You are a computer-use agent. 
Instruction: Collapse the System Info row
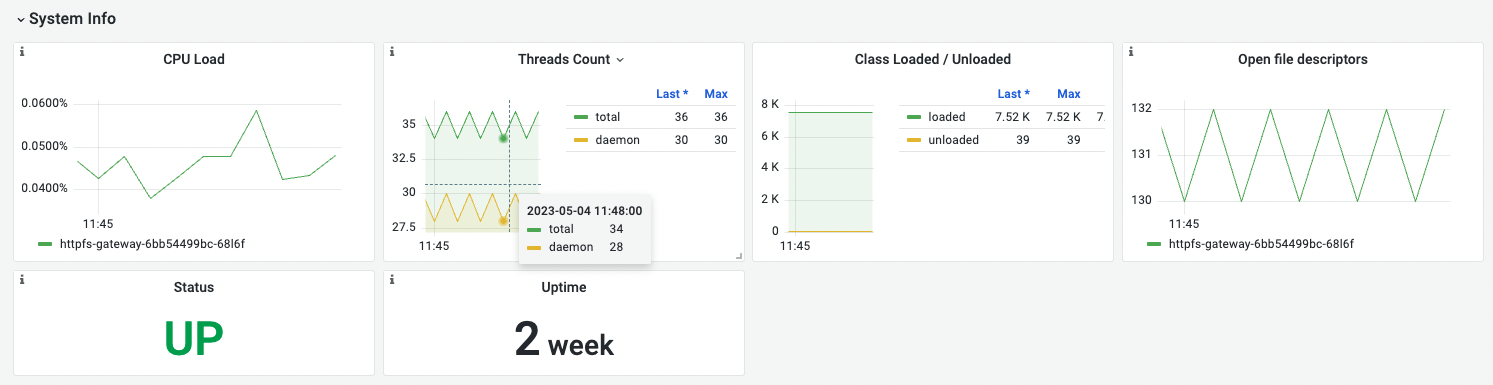click(x=20, y=19)
